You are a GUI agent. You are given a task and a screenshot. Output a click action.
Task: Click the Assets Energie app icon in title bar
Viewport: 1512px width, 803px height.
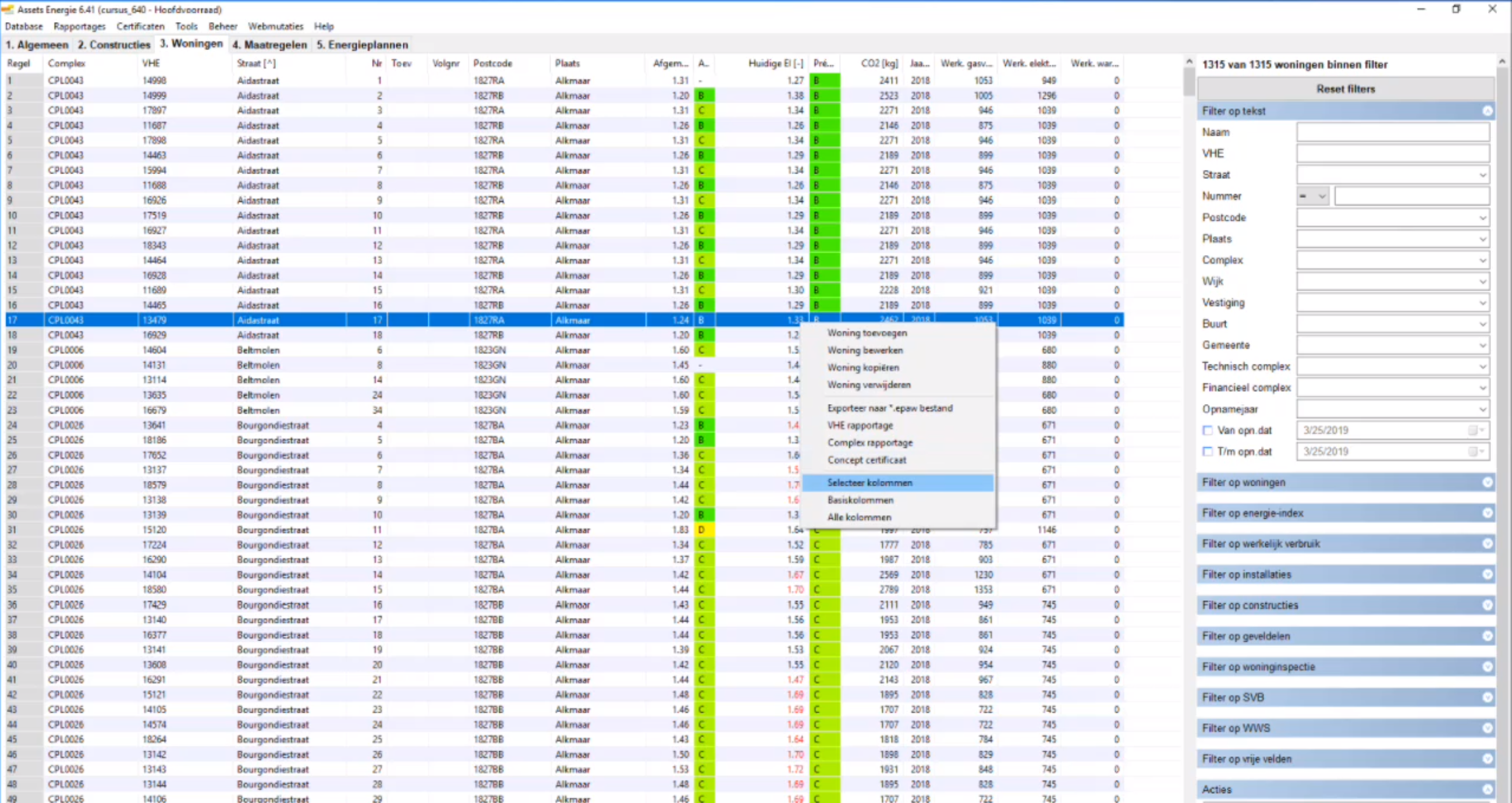pyautogui.click(x=8, y=9)
